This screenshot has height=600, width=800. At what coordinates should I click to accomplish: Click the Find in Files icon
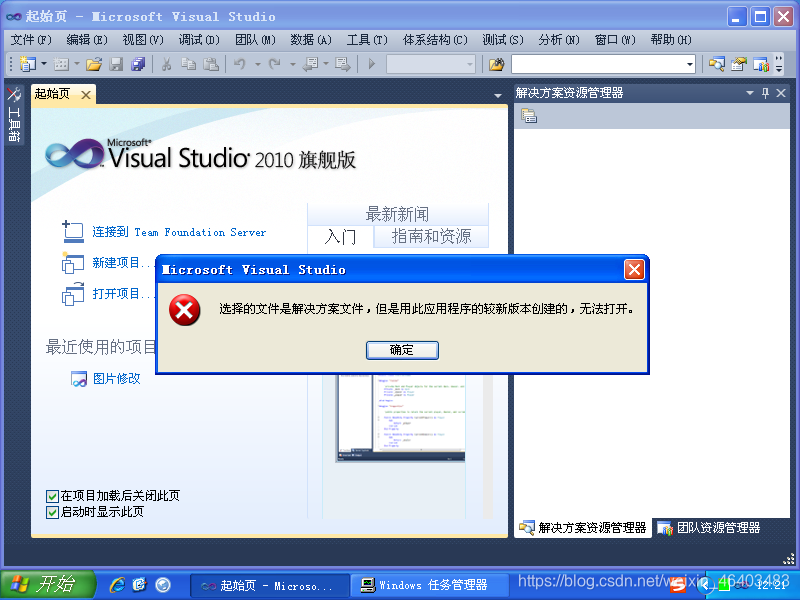coord(496,64)
